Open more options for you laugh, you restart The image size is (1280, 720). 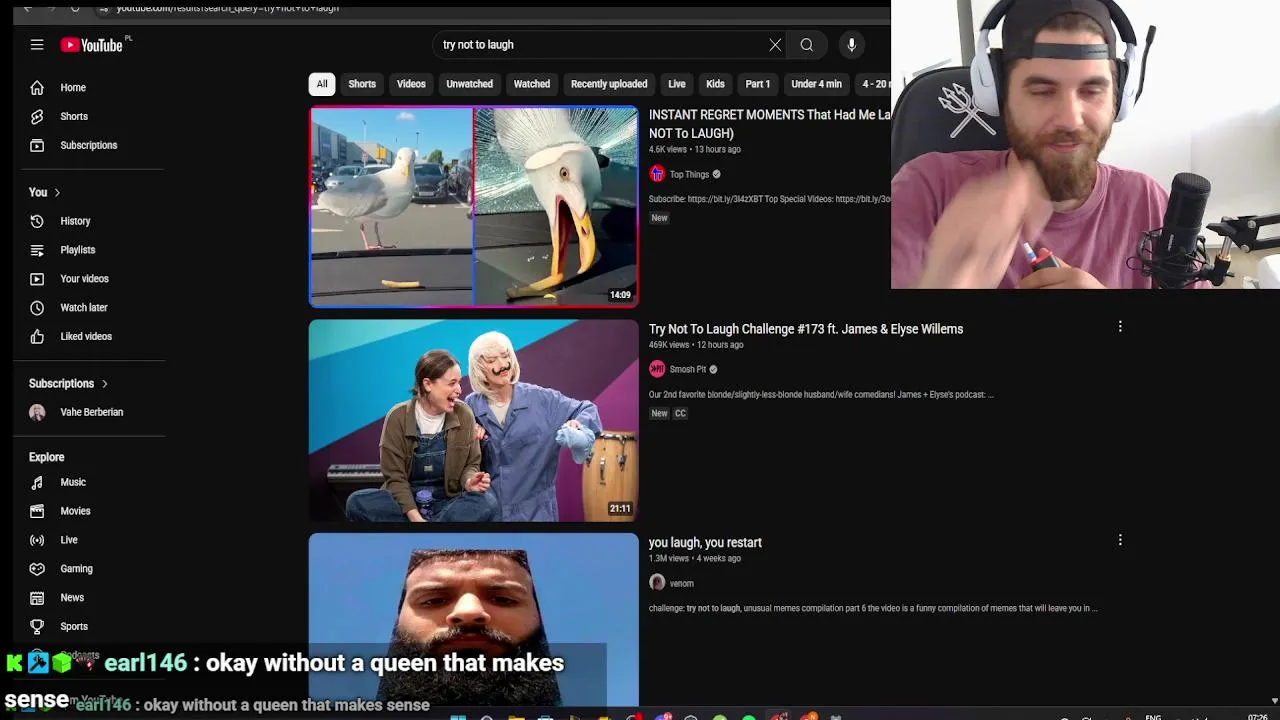pos(1120,540)
